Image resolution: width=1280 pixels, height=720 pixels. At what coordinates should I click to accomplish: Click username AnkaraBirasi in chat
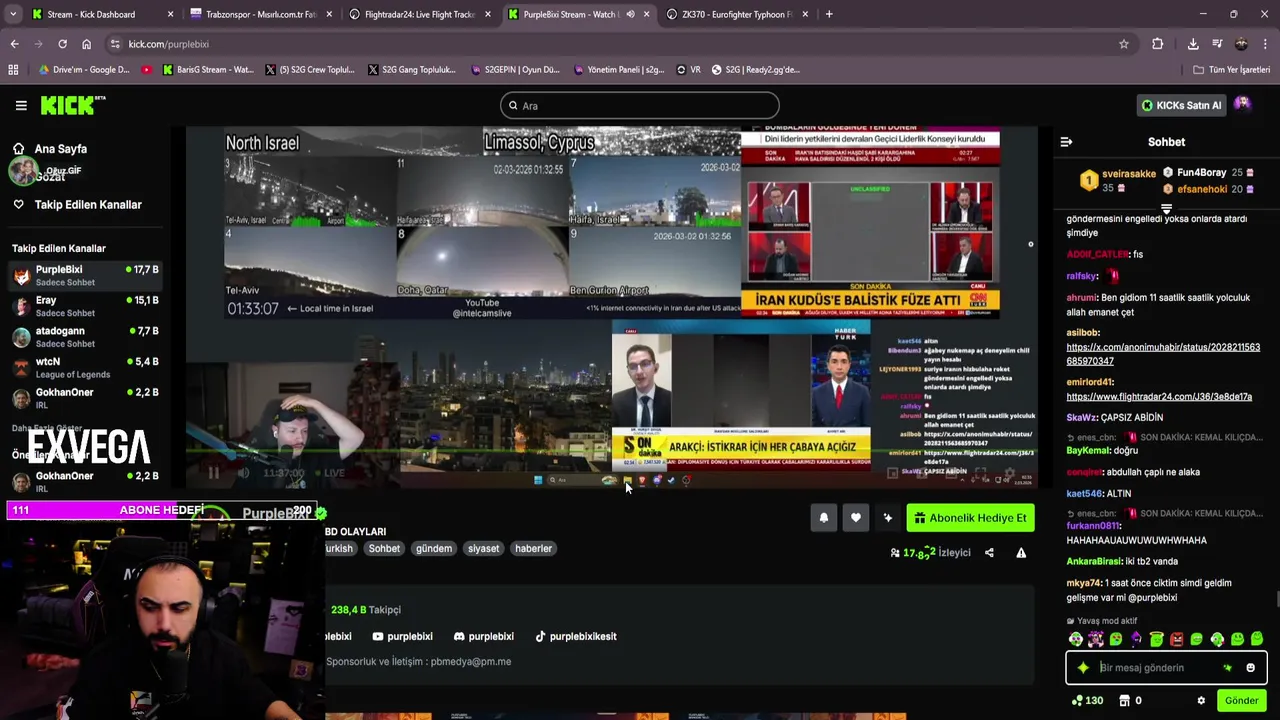pyautogui.click(x=1094, y=561)
